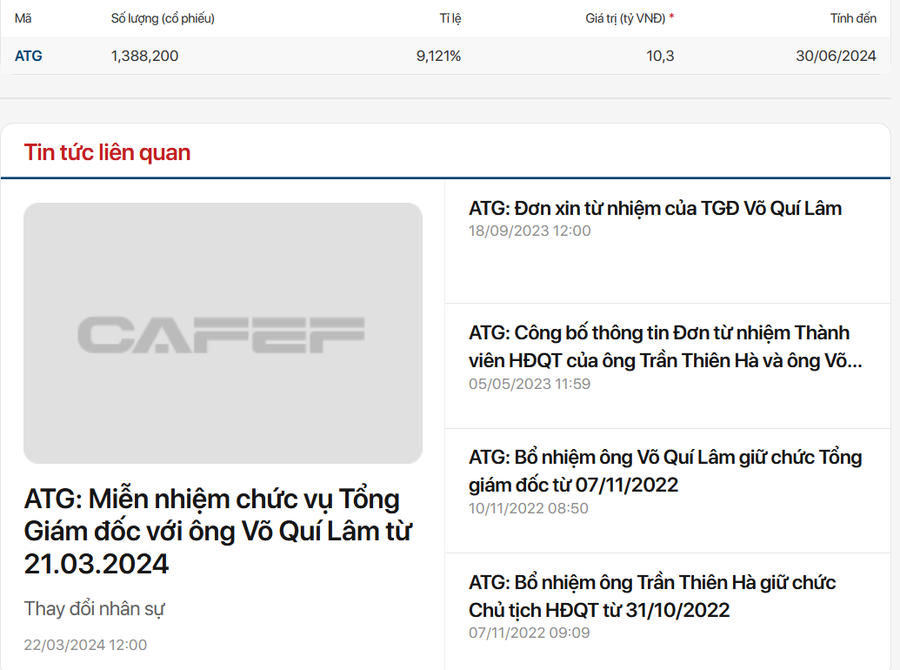
Task: Click the Tính đến column header
Action: [x=853, y=18]
